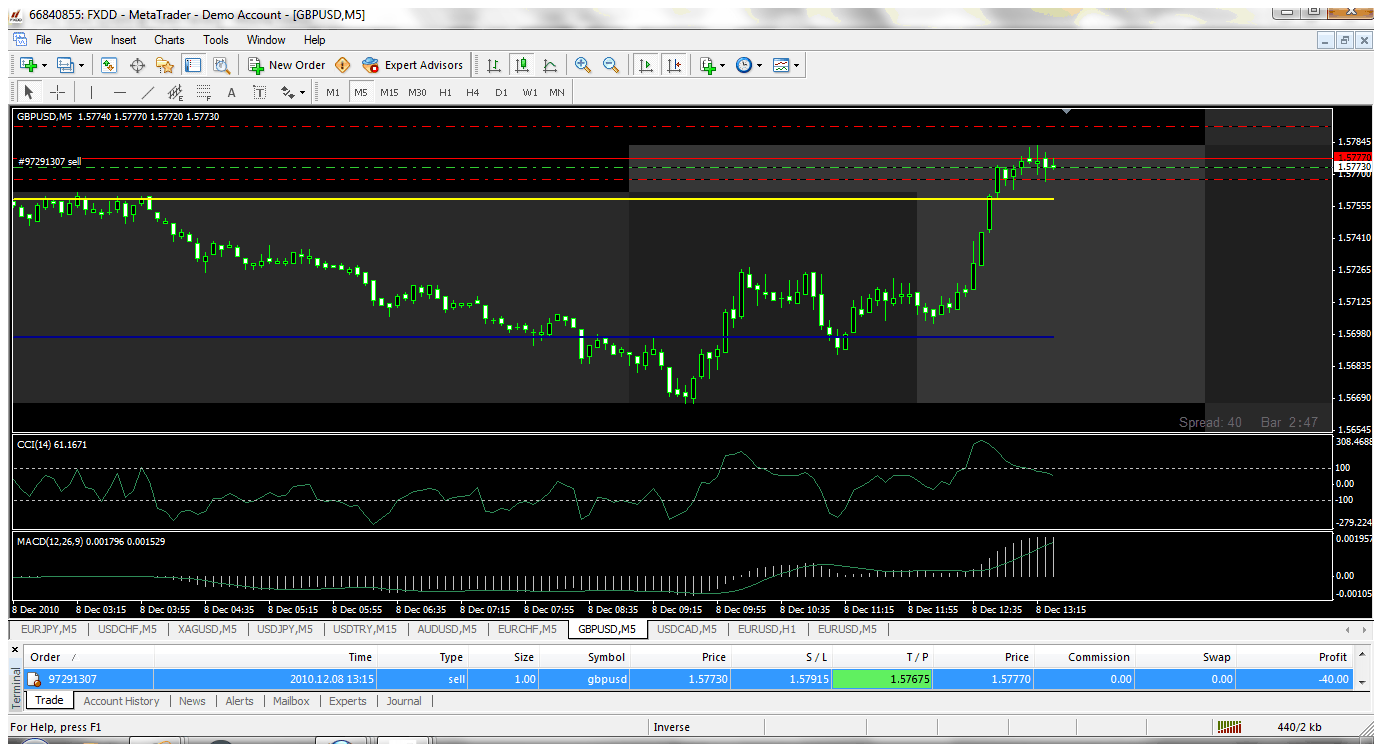The width and height of the screenshot is (1382, 744).
Task: Expand the Profiles dropdown arrow
Action: coord(82,65)
